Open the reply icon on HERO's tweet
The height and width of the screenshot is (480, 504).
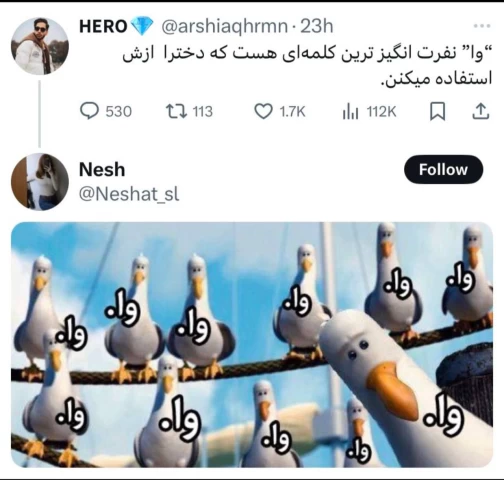click(89, 111)
